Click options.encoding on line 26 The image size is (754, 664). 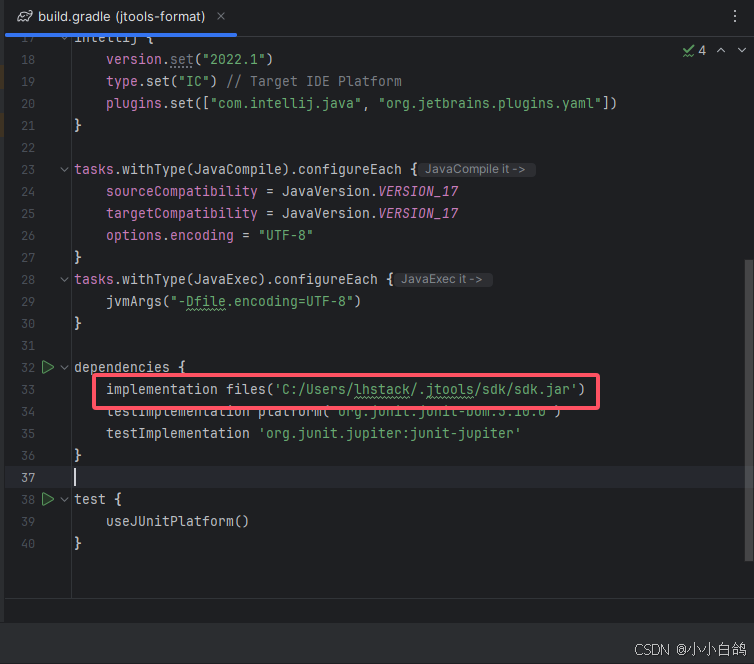click(x=170, y=236)
